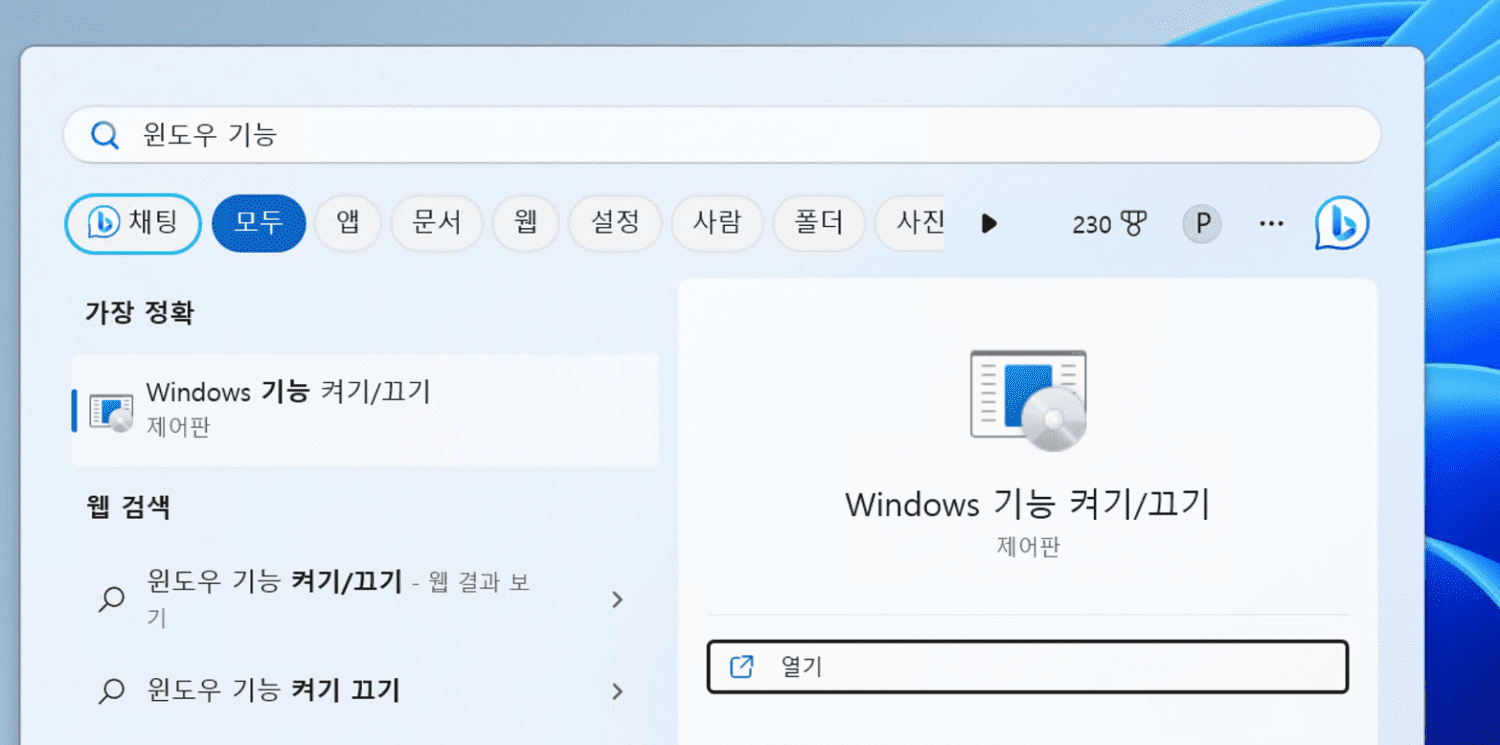Click the 제어판 label in preview pane
The width and height of the screenshot is (1500, 745).
[x=1028, y=547]
